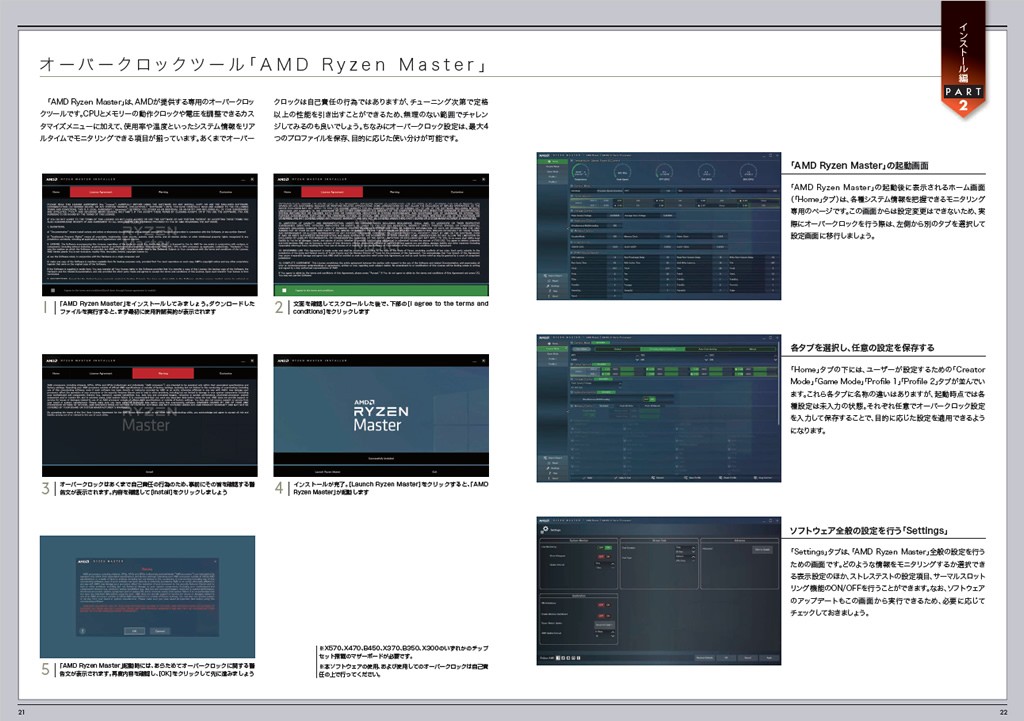Click Import/Export in the startup screen sidebar
This screenshot has width=1024, height=721.
(553, 276)
